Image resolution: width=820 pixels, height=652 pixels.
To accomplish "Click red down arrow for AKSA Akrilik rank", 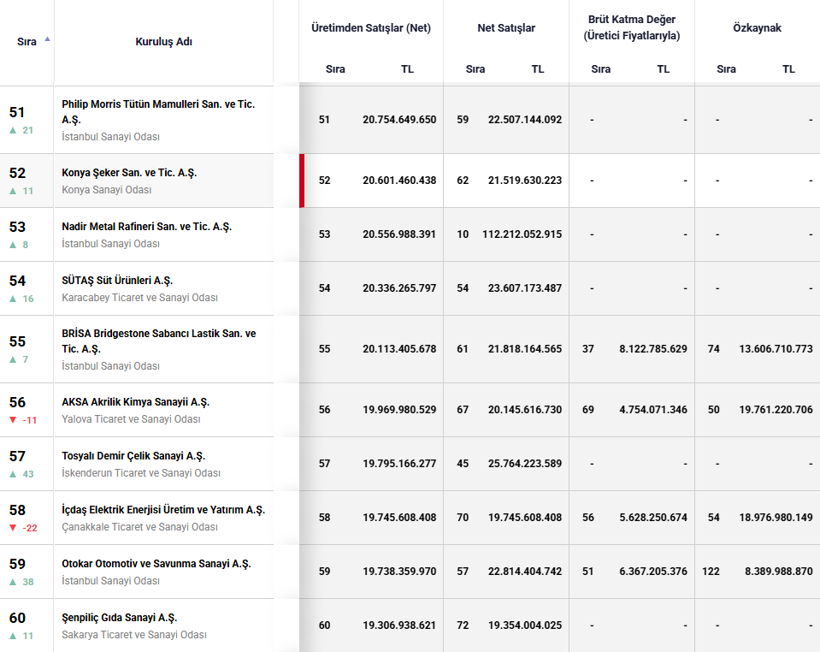I will [x=13, y=420].
